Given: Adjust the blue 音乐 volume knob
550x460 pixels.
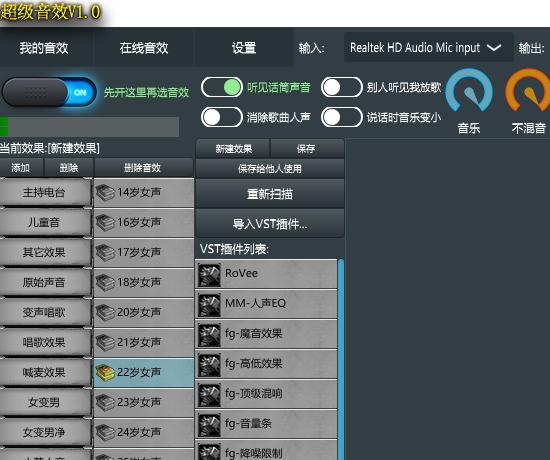Looking at the screenshot, I should [x=469, y=91].
